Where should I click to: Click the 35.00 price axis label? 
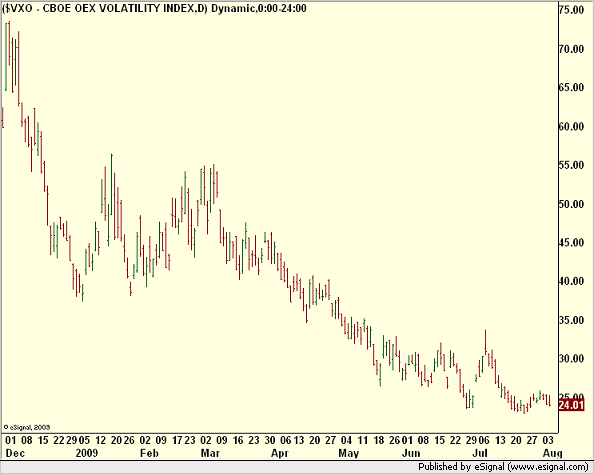[x=571, y=320]
